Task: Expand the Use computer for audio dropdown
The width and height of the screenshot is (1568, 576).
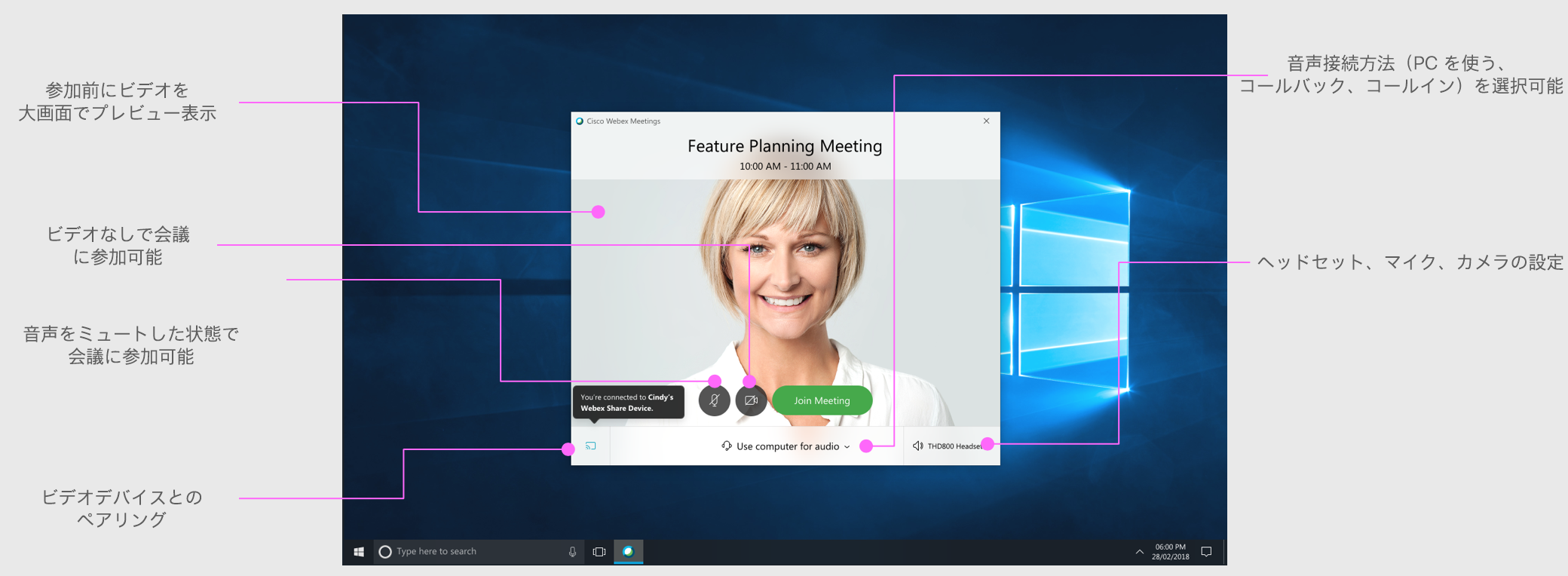Action: coord(786,446)
